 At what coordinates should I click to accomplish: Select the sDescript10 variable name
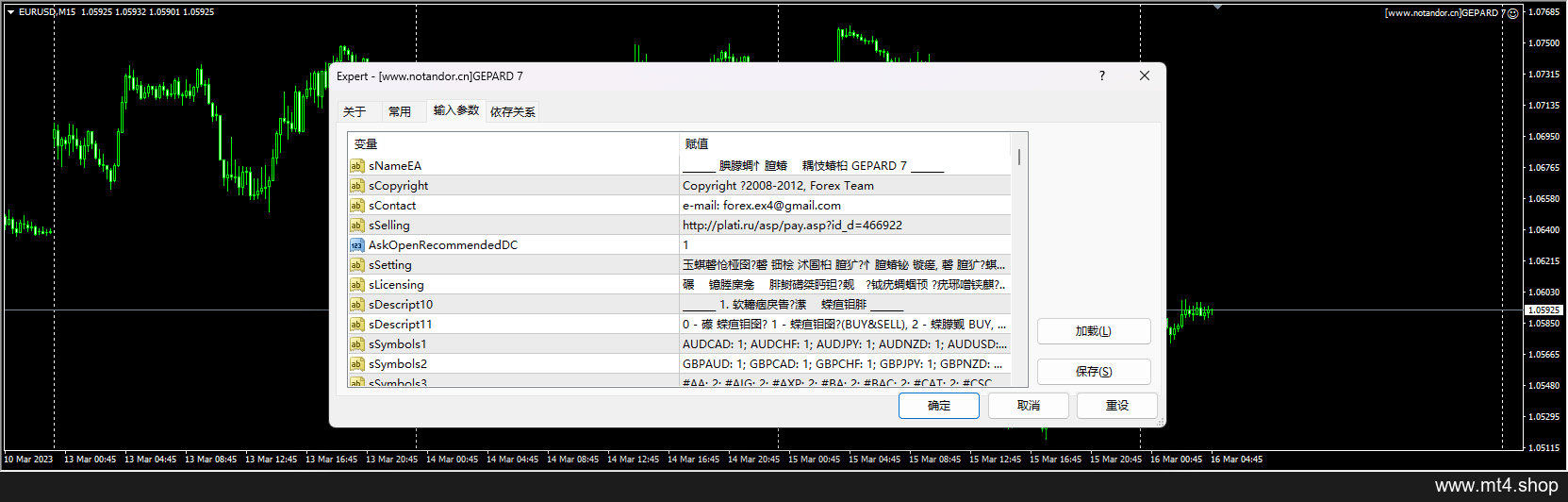point(401,305)
